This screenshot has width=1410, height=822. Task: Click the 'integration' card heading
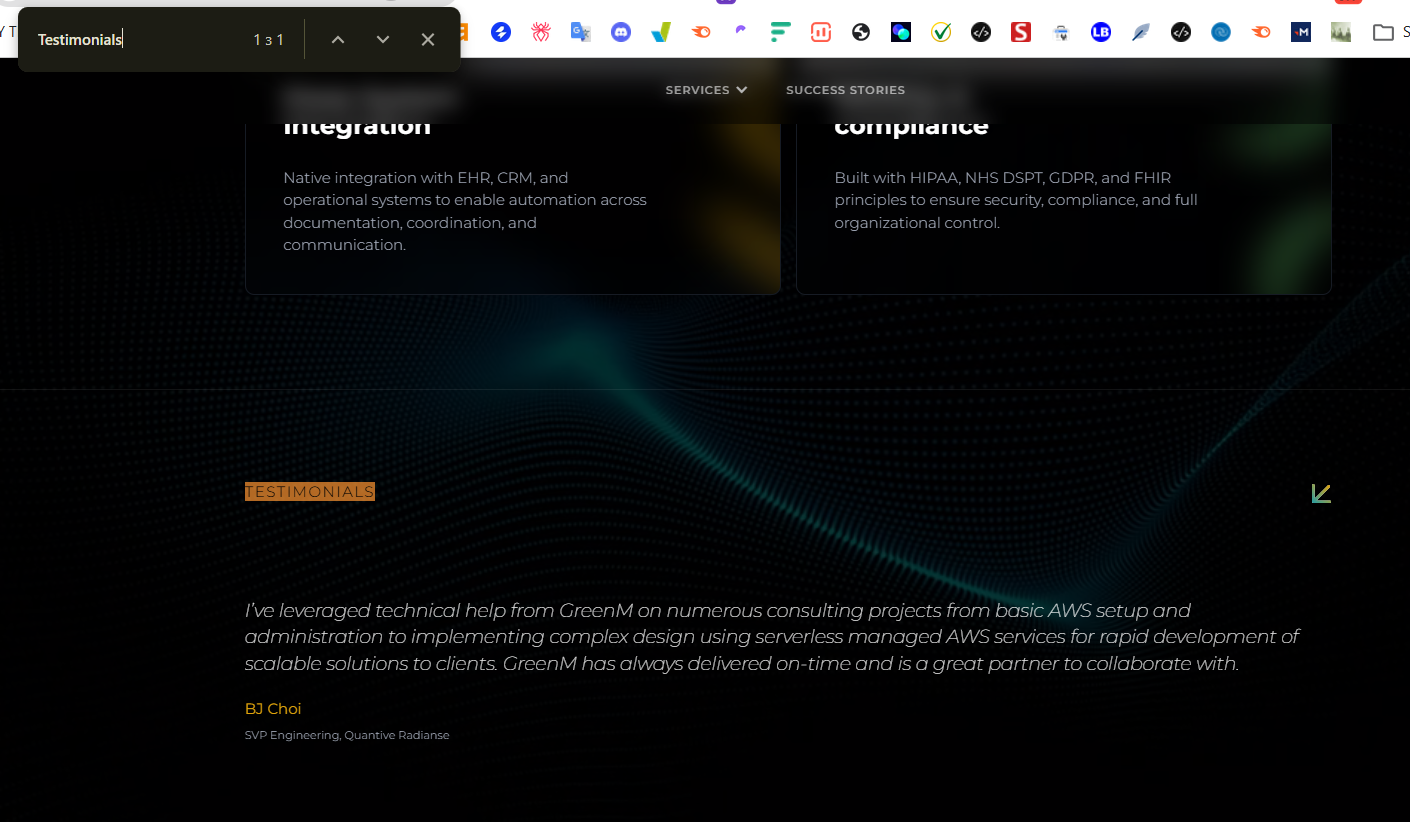pyautogui.click(x=357, y=125)
